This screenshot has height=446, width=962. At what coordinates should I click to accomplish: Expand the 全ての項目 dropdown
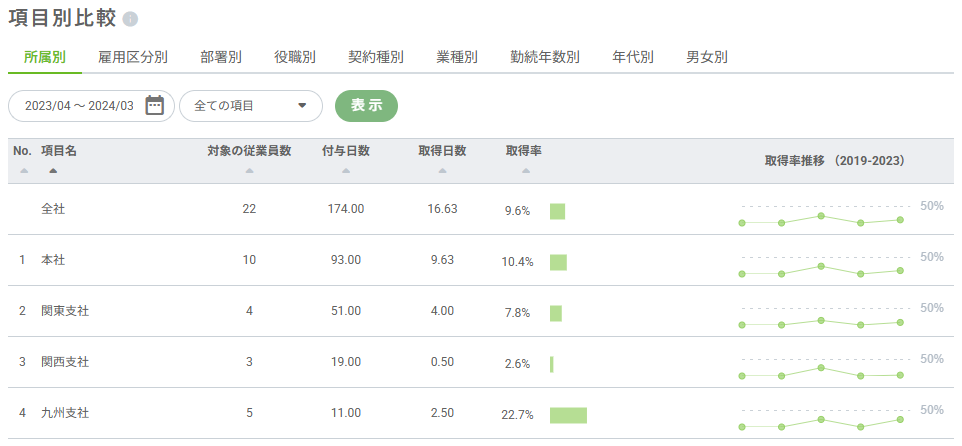(250, 106)
